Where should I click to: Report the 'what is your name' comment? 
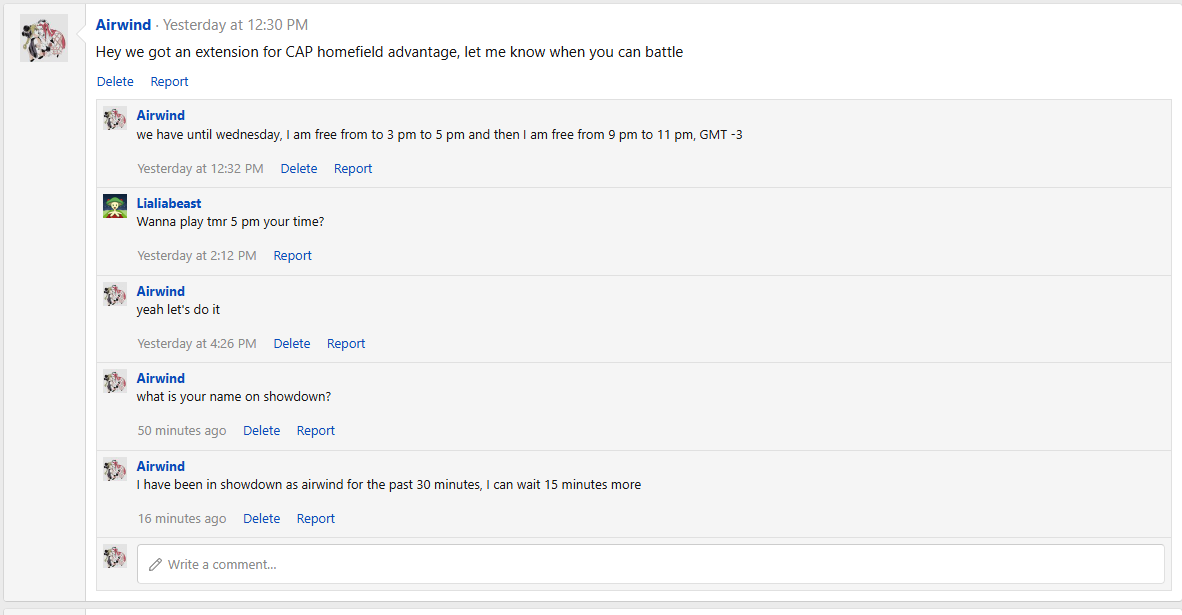click(315, 431)
